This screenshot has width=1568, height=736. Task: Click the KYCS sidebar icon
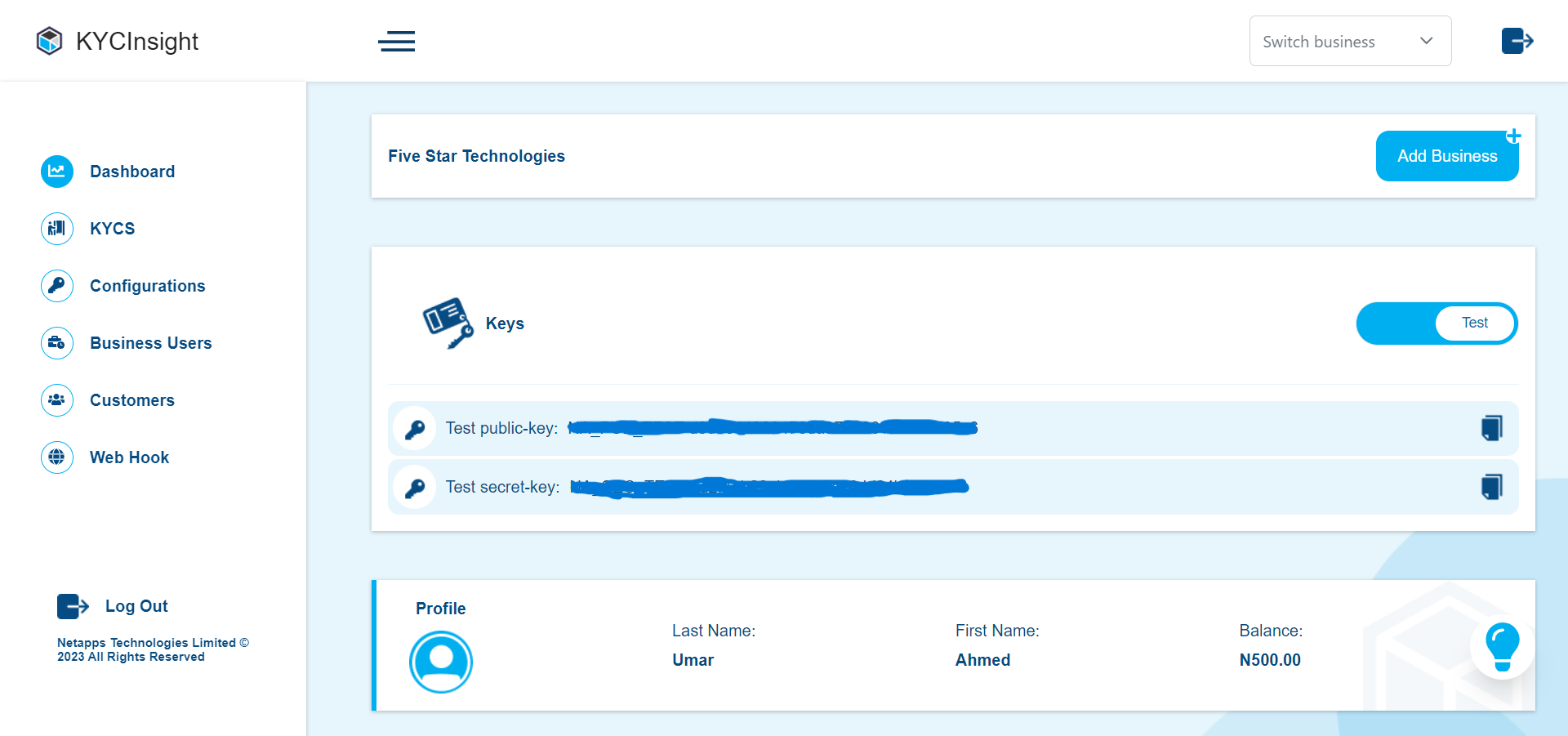click(57, 229)
